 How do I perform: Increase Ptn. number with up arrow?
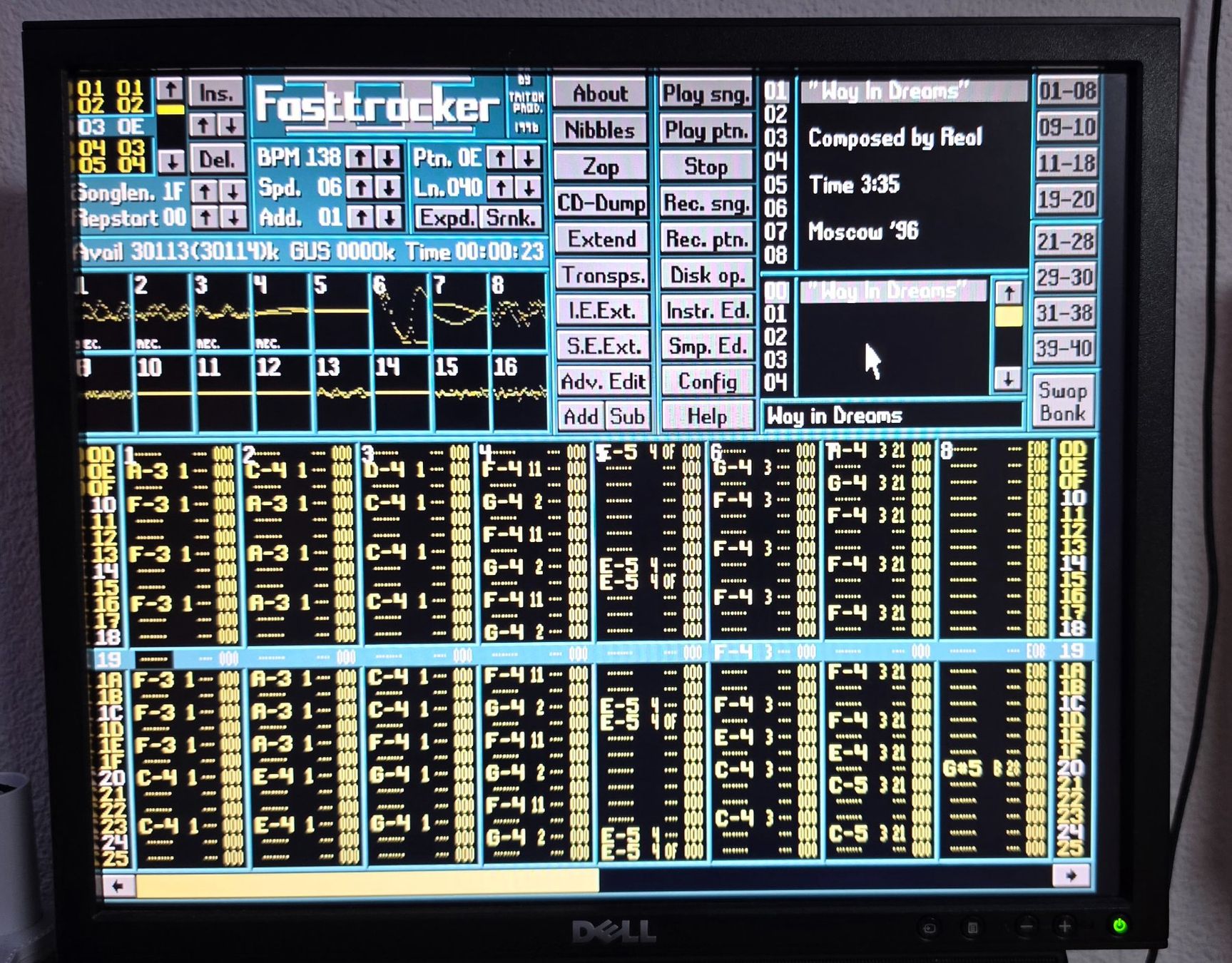coord(501,158)
